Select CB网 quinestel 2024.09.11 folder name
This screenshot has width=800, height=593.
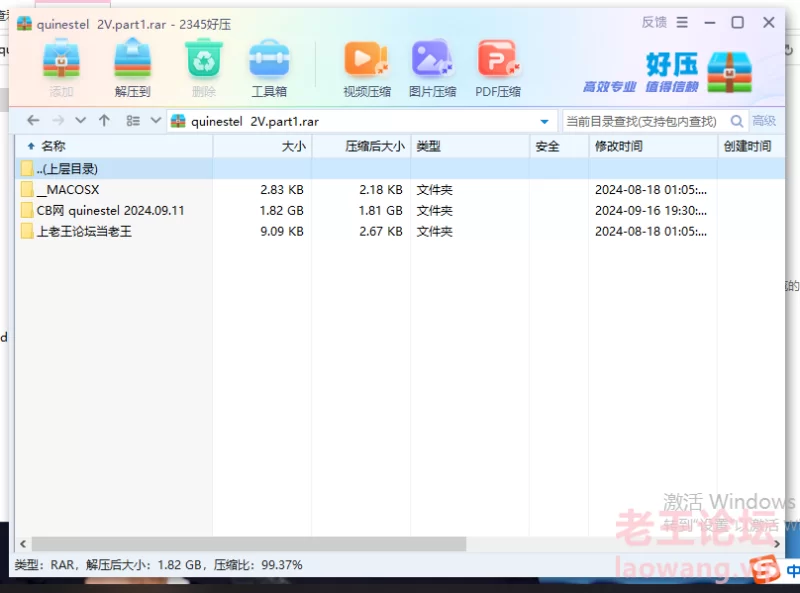click(x=110, y=210)
